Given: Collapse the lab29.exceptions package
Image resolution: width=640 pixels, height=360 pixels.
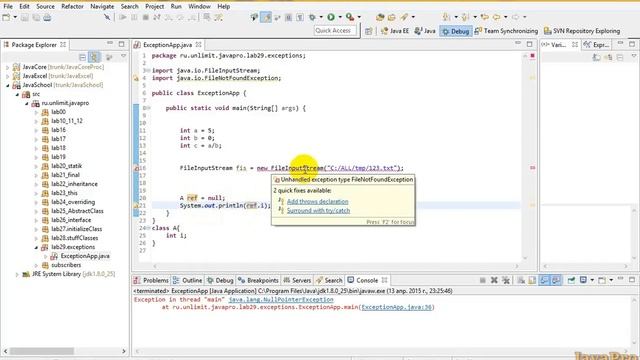Looking at the screenshot, I should [36, 247].
